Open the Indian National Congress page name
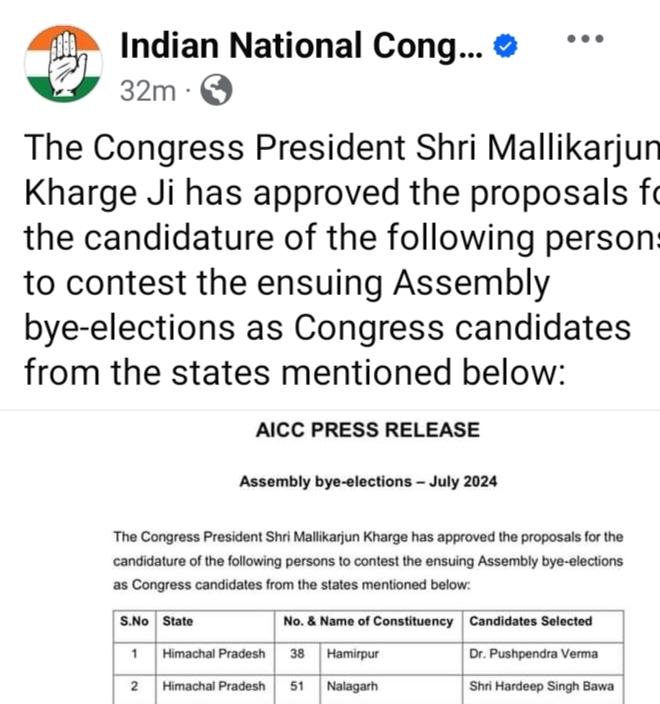Viewport: 660px width, 704px height. tap(302, 46)
